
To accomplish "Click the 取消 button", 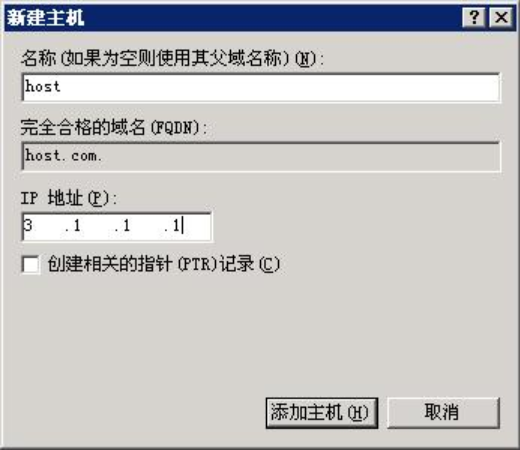I will coord(443,413).
